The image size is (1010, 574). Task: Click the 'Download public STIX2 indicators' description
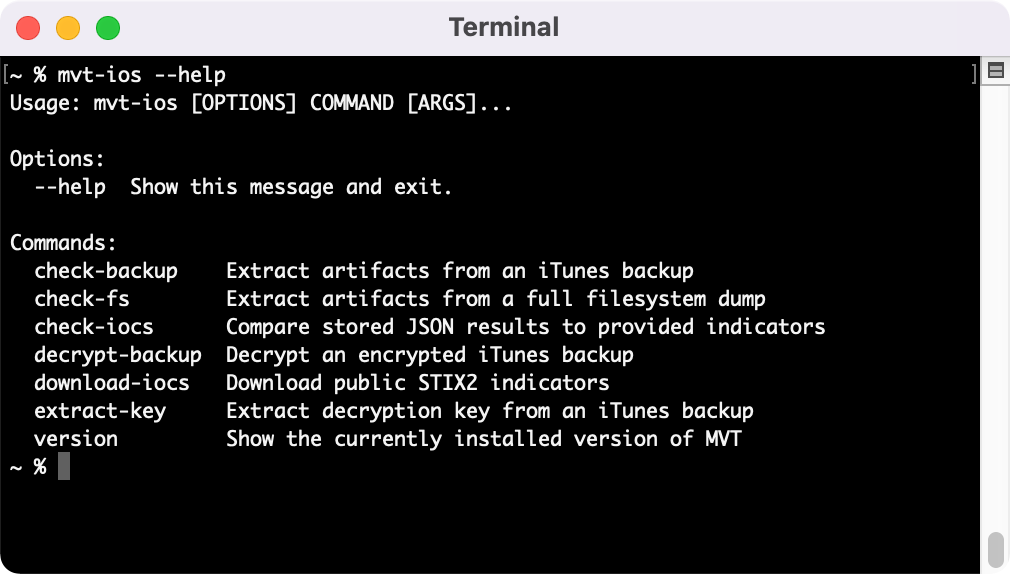(x=417, y=383)
